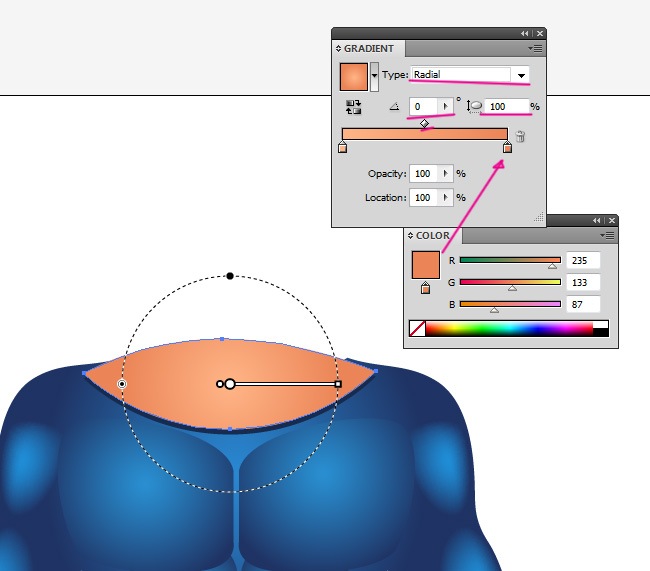The width and height of the screenshot is (650, 571).
Task: Select the left gradient color stop
Action: pos(342,147)
